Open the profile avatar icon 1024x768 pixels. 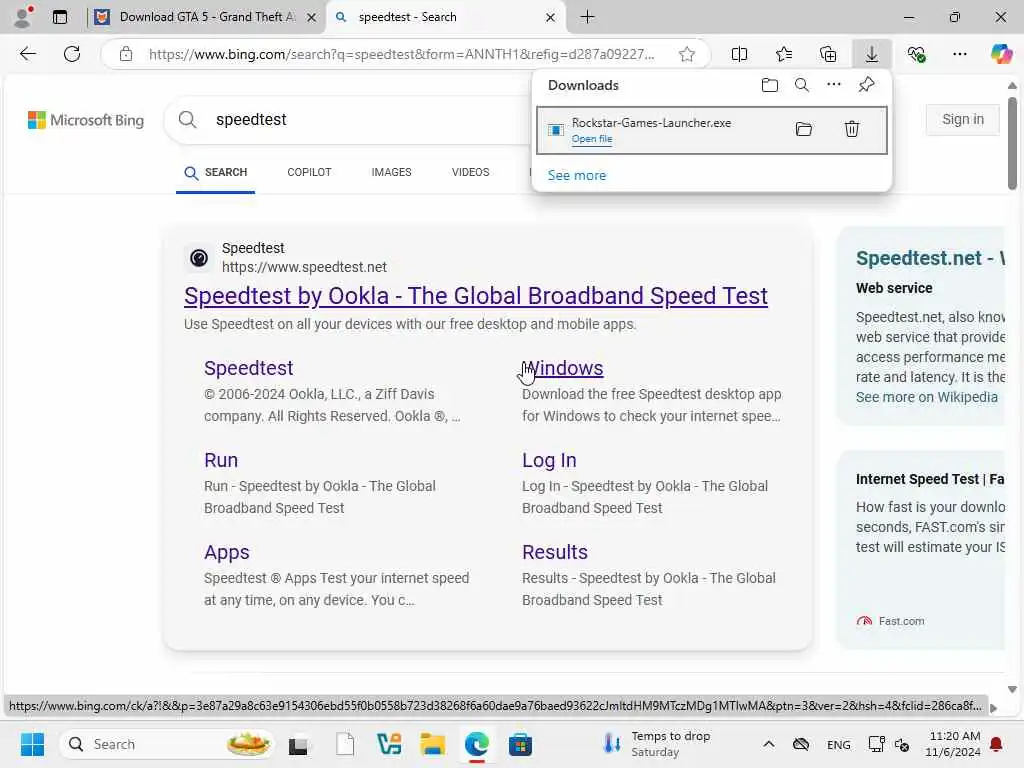click(x=24, y=17)
